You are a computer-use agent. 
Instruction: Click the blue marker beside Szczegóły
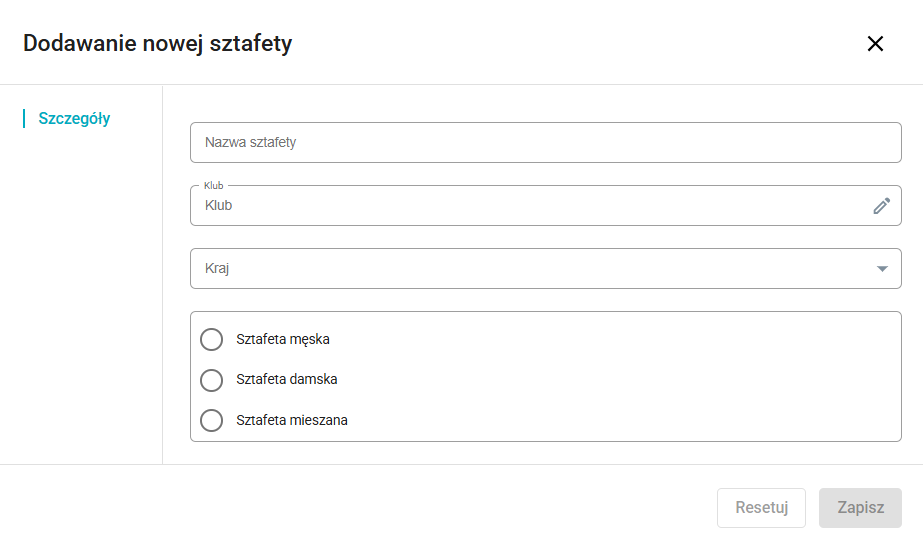click(24, 118)
